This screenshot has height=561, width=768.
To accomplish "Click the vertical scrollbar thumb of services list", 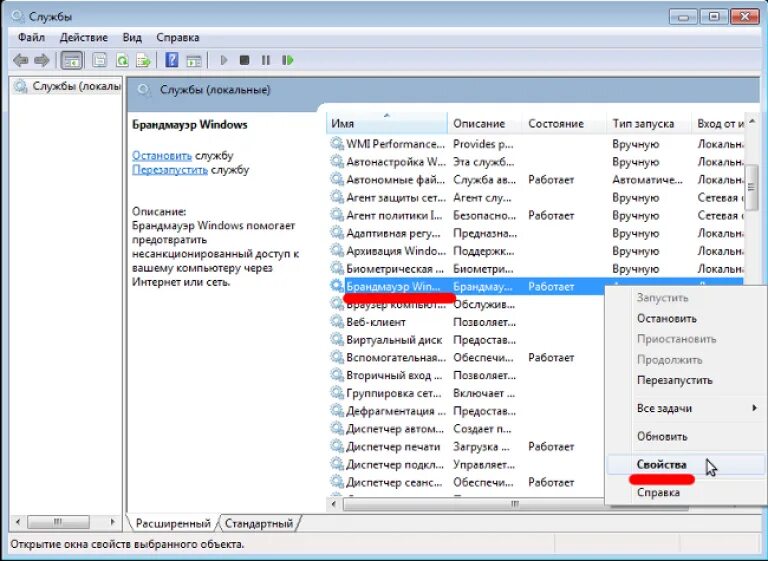I will 752,188.
